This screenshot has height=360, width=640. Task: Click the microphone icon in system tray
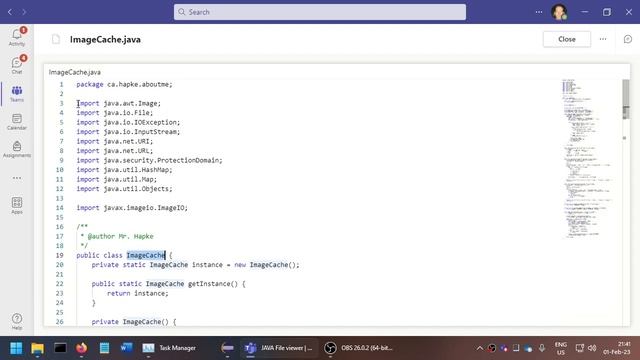click(542, 348)
